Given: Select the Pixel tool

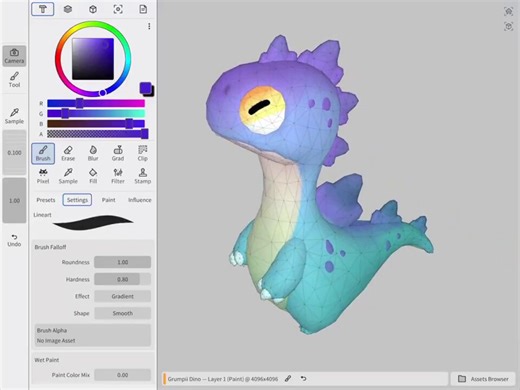Looking at the screenshot, I should tap(43, 176).
